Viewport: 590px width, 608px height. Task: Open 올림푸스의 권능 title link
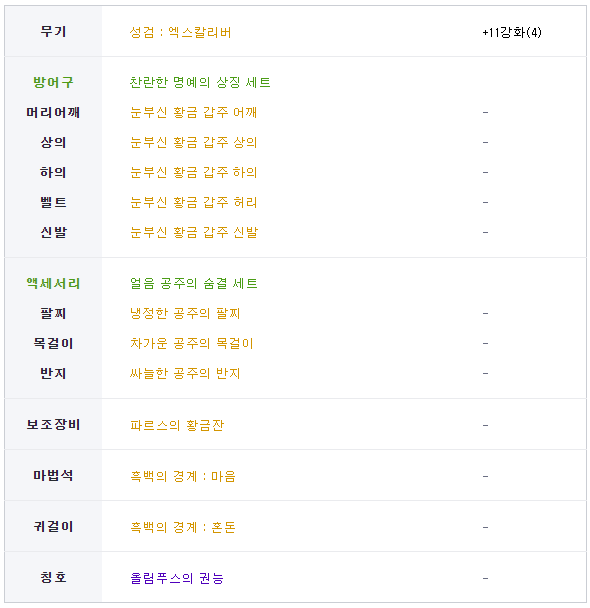[x=177, y=579]
